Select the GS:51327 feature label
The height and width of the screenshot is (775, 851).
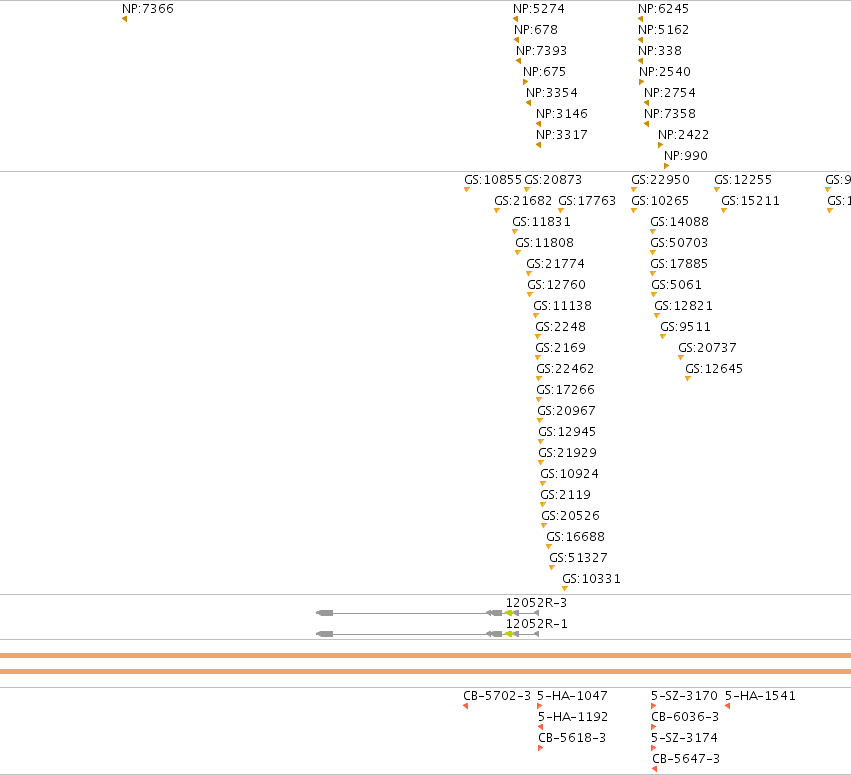(x=579, y=558)
